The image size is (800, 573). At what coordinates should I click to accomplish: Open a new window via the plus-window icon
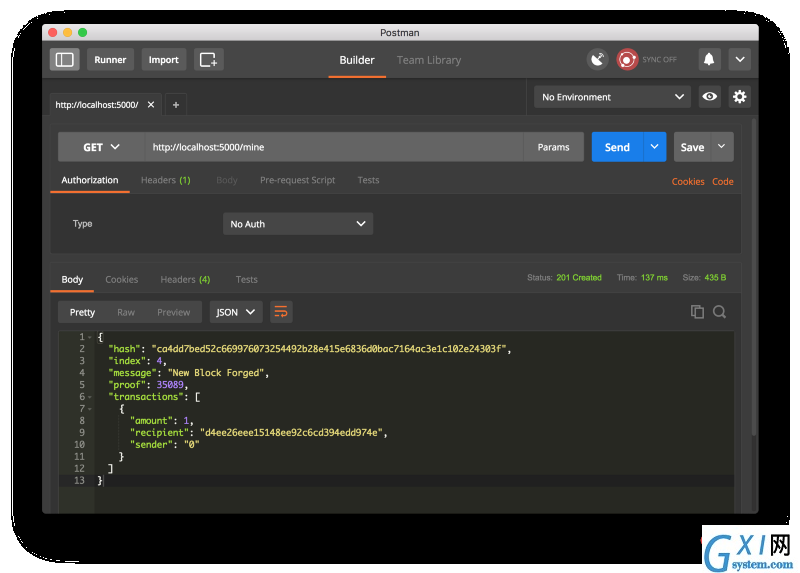pyautogui.click(x=208, y=60)
